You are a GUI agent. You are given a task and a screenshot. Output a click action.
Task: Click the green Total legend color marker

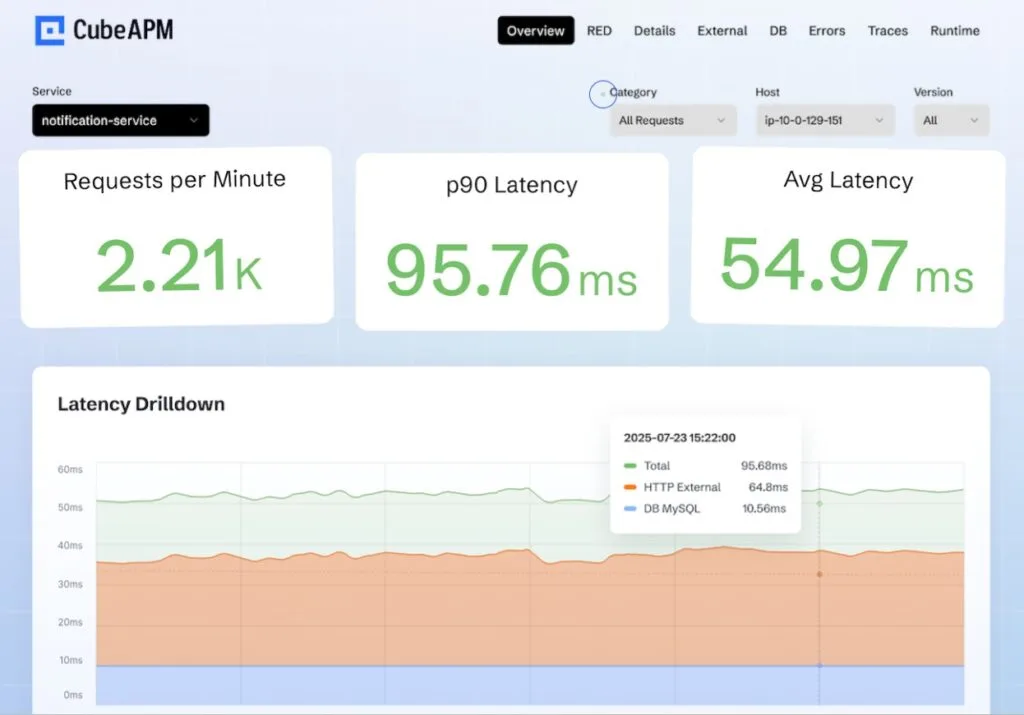pos(631,465)
